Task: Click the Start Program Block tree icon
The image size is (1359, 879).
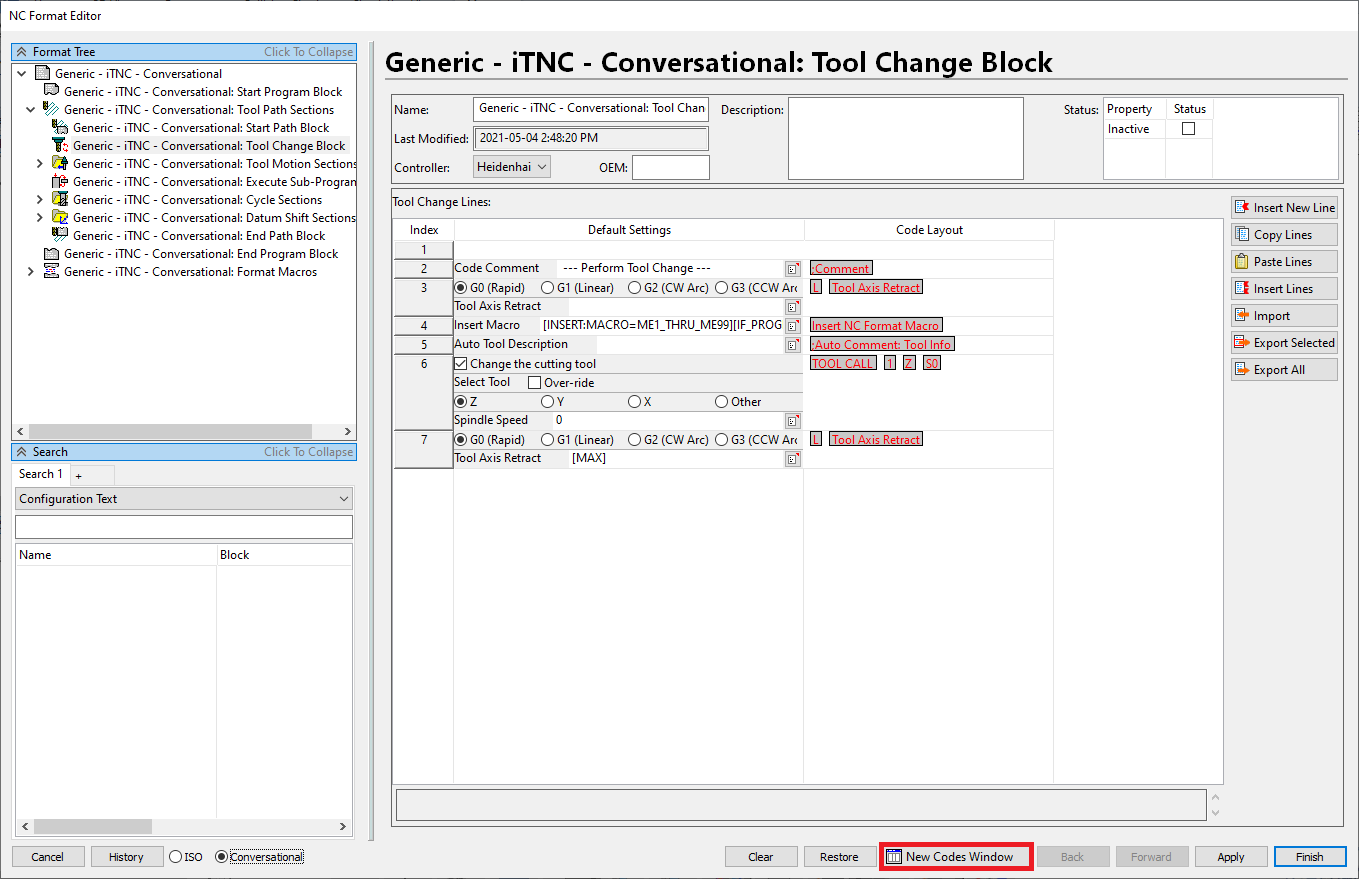Action: (x=51, y=91)
